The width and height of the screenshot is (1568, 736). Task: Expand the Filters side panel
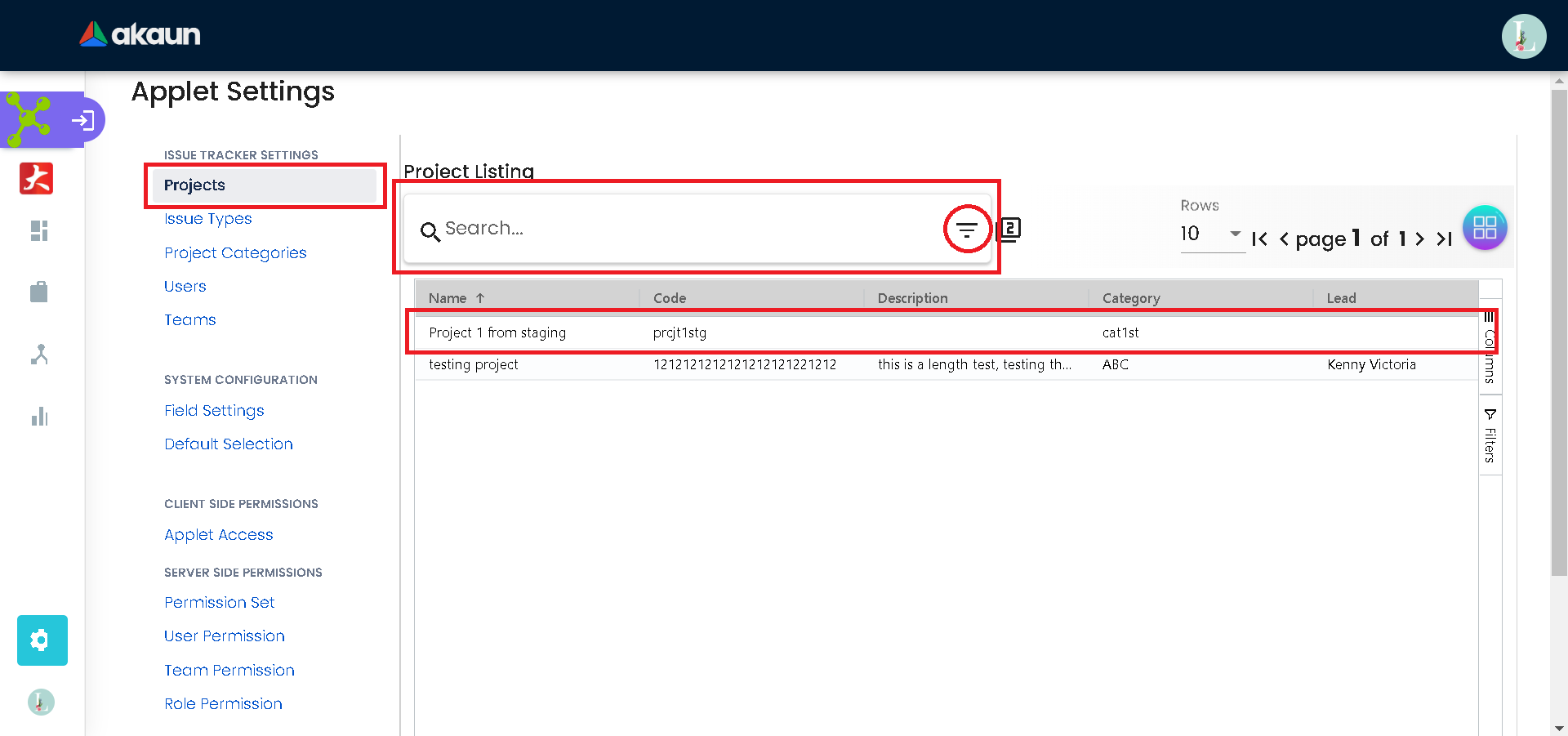1490,435
